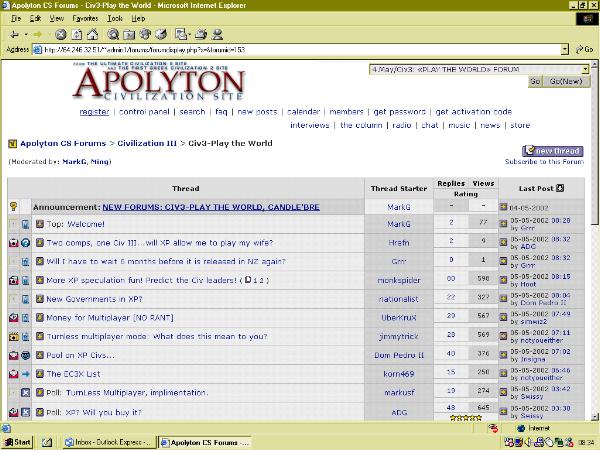
Task: Open the Edit menu
Action: pyautogui.click(x=35, y=18)
